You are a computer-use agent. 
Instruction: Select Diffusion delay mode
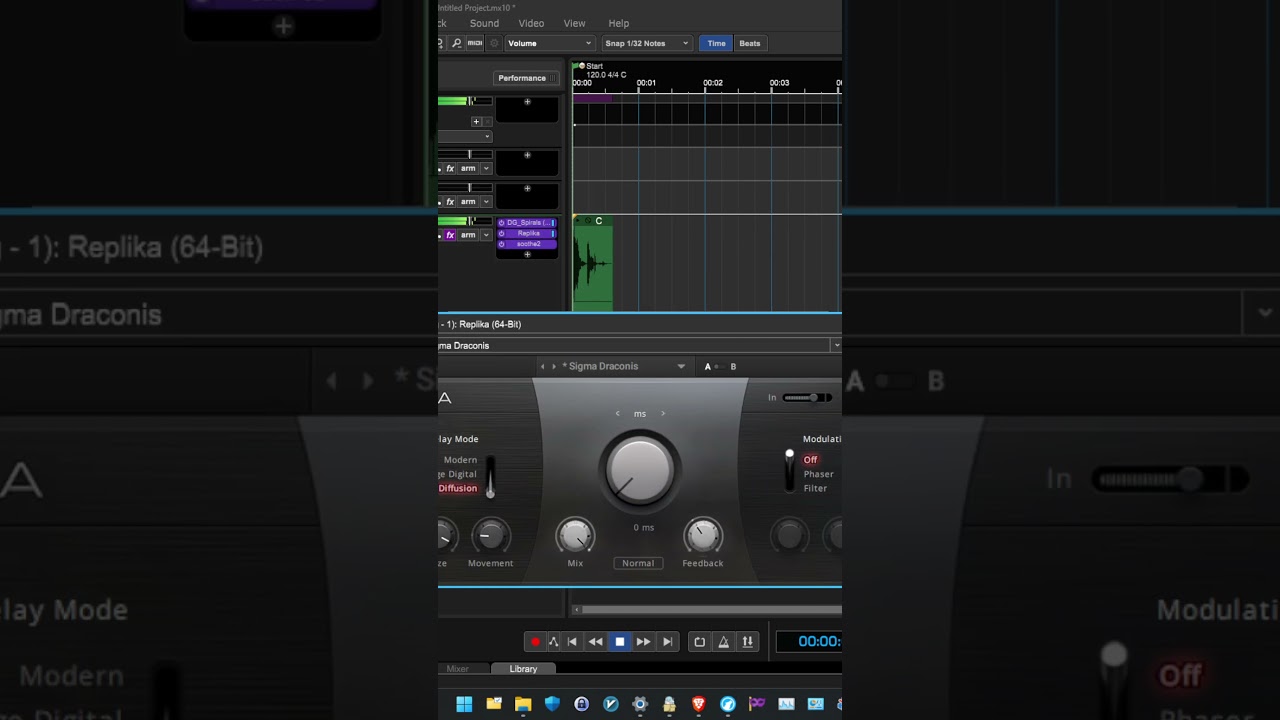[458, 488]
